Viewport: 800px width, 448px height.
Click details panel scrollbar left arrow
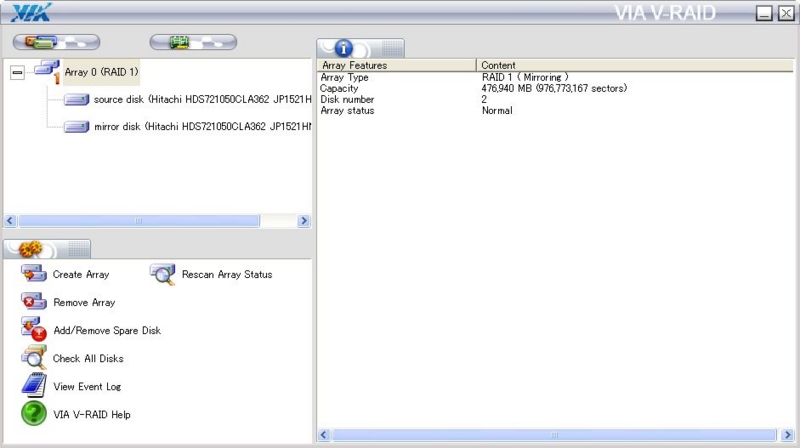coord(323,435)
